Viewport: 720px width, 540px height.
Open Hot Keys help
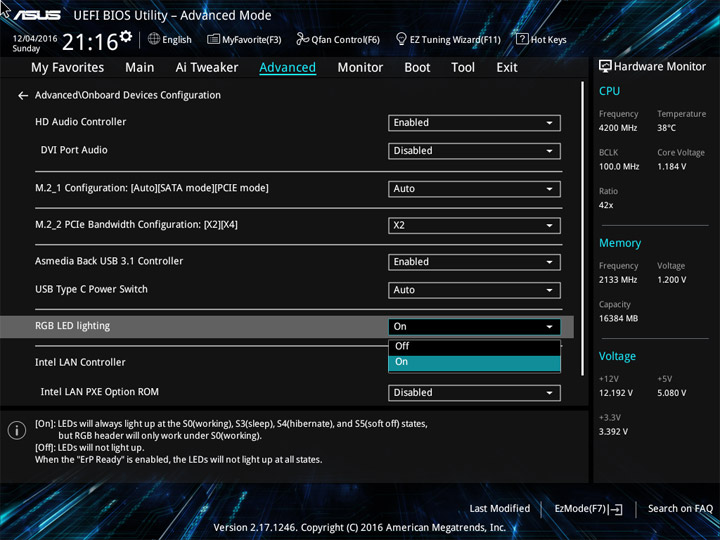click(x=541, y=39)
